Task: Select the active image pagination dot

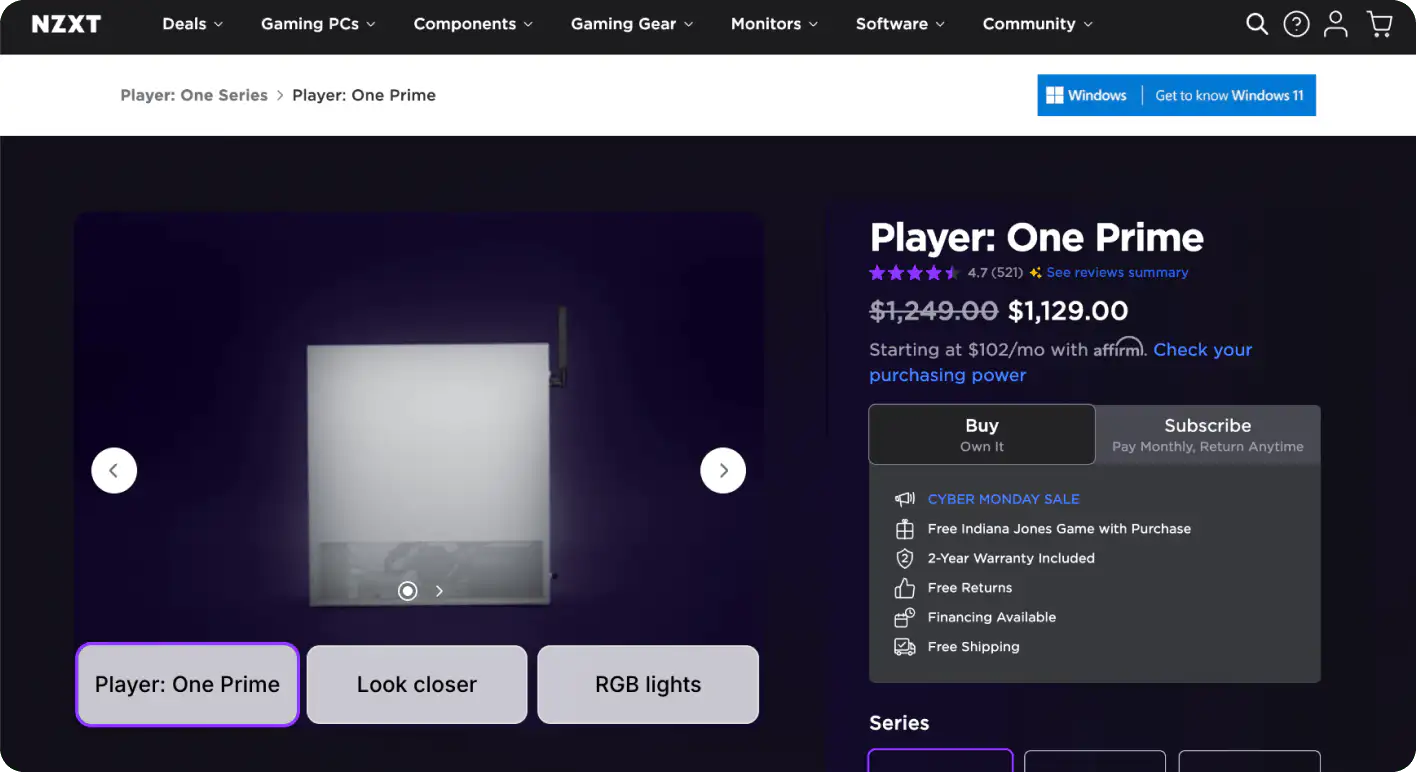Action: pyautogui.click(x=407, y=591)
